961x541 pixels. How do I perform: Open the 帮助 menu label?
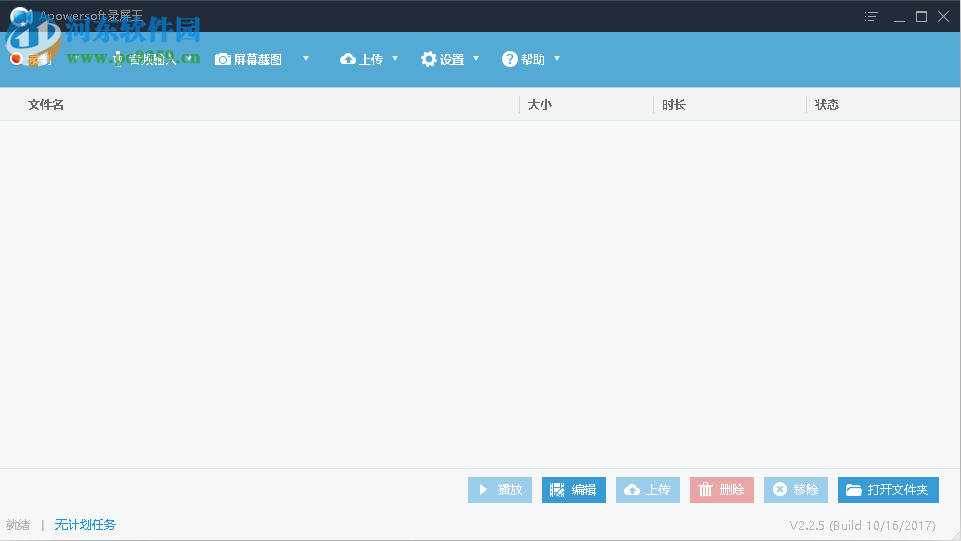[x=533, y=59]
